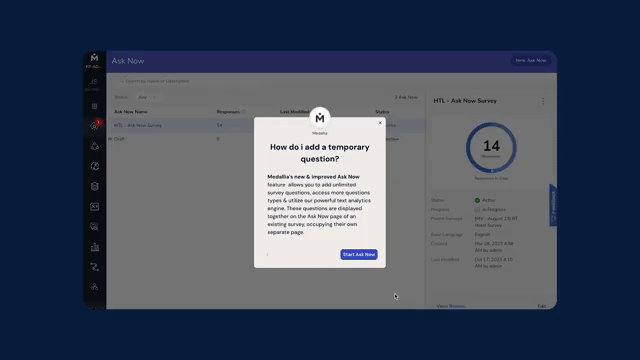Image resolution: width=640 pixels, height=360 pixels.
Task: Open the blue Feedback side tab
Action: 553,205
